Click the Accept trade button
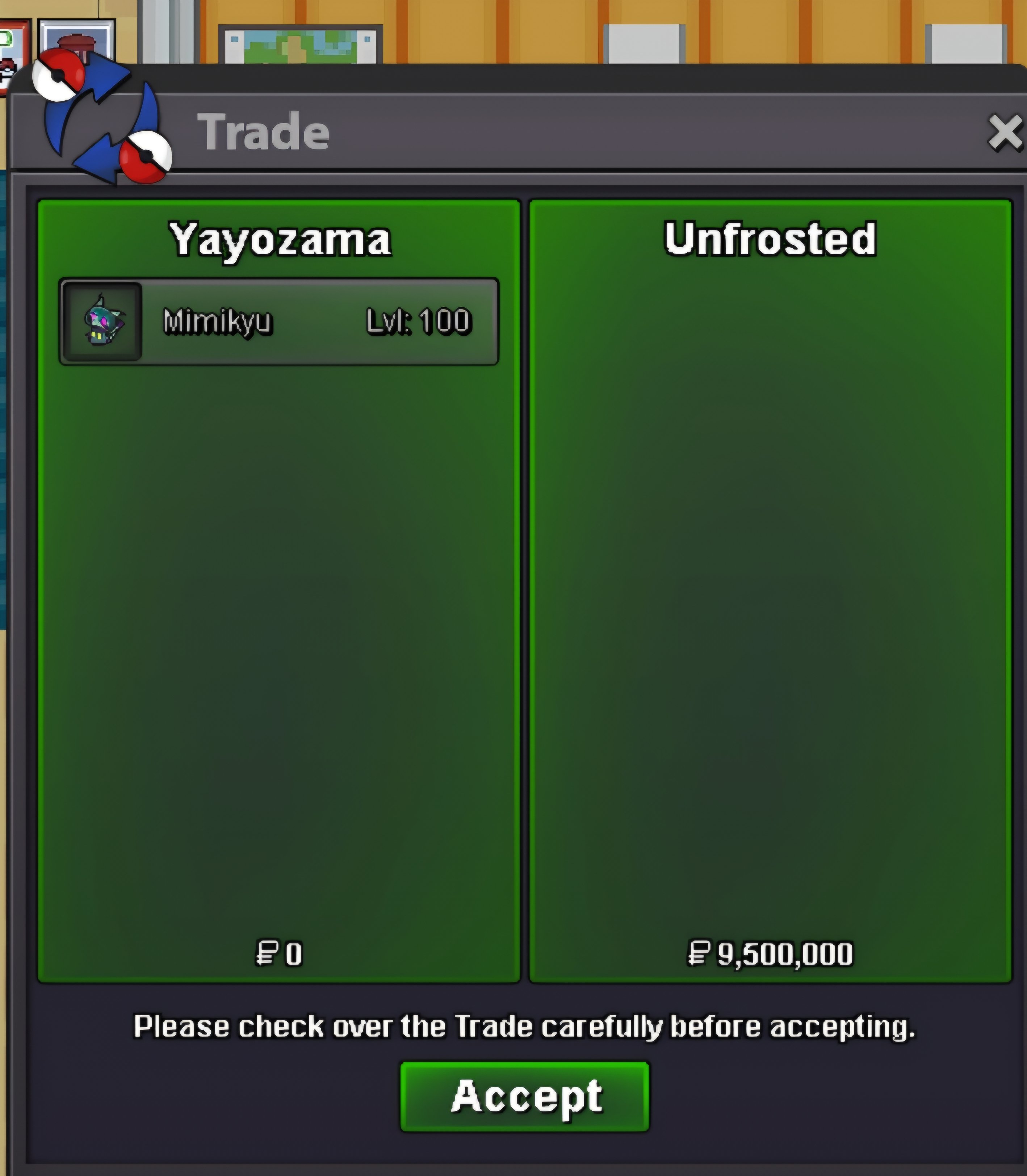1027x1176 pixels. click(x=524, y=1096)
